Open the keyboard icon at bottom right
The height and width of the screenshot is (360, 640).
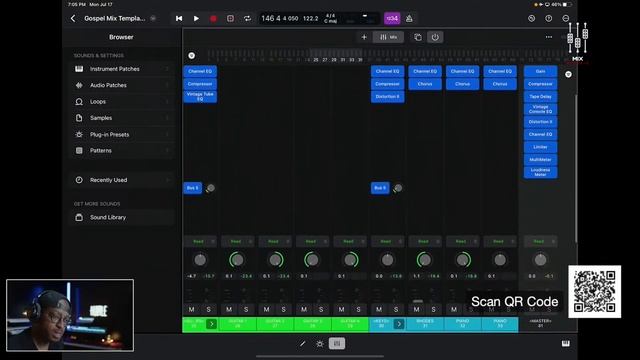(x=566, y=344)
